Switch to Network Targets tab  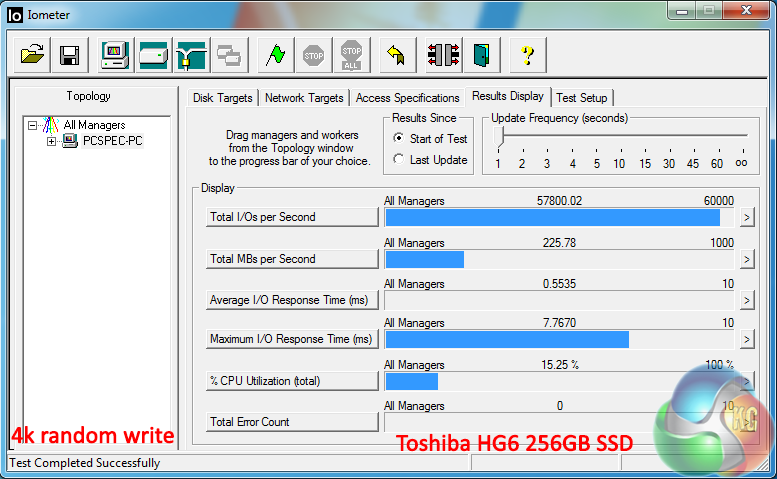[304, 98]
